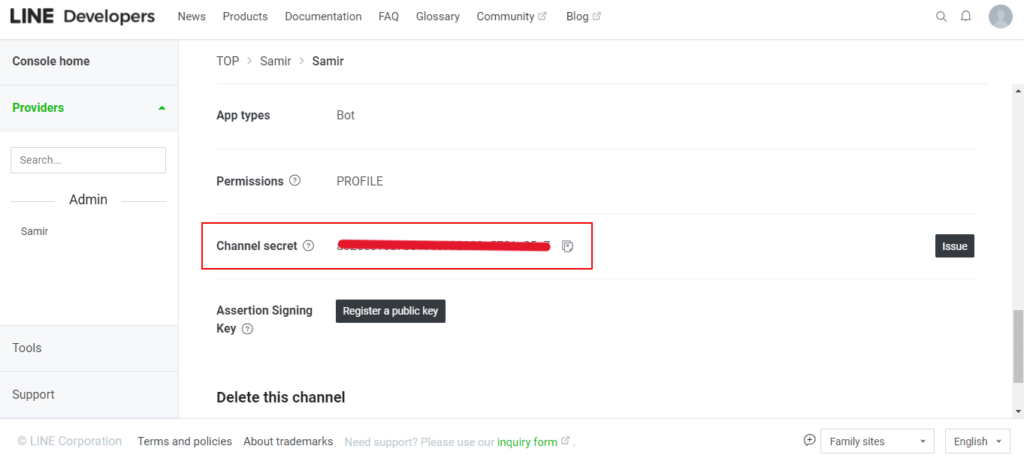Click the Channel secret help icon
This screenshot has height=461, width=1024.
(308, 246)
